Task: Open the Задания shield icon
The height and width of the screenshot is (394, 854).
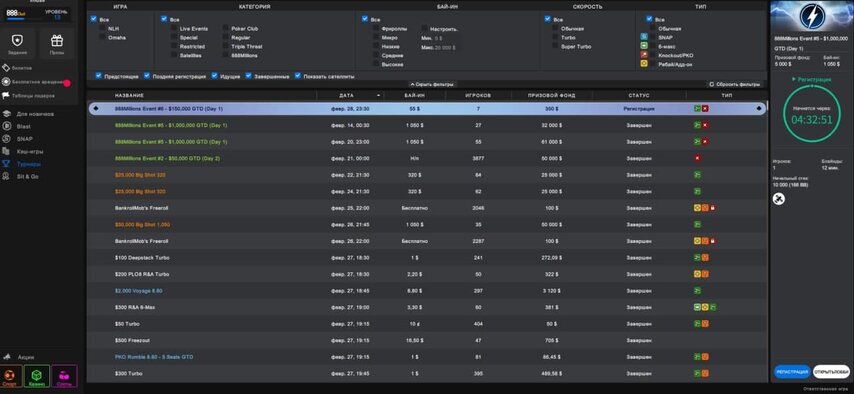Action: [17, 41]
